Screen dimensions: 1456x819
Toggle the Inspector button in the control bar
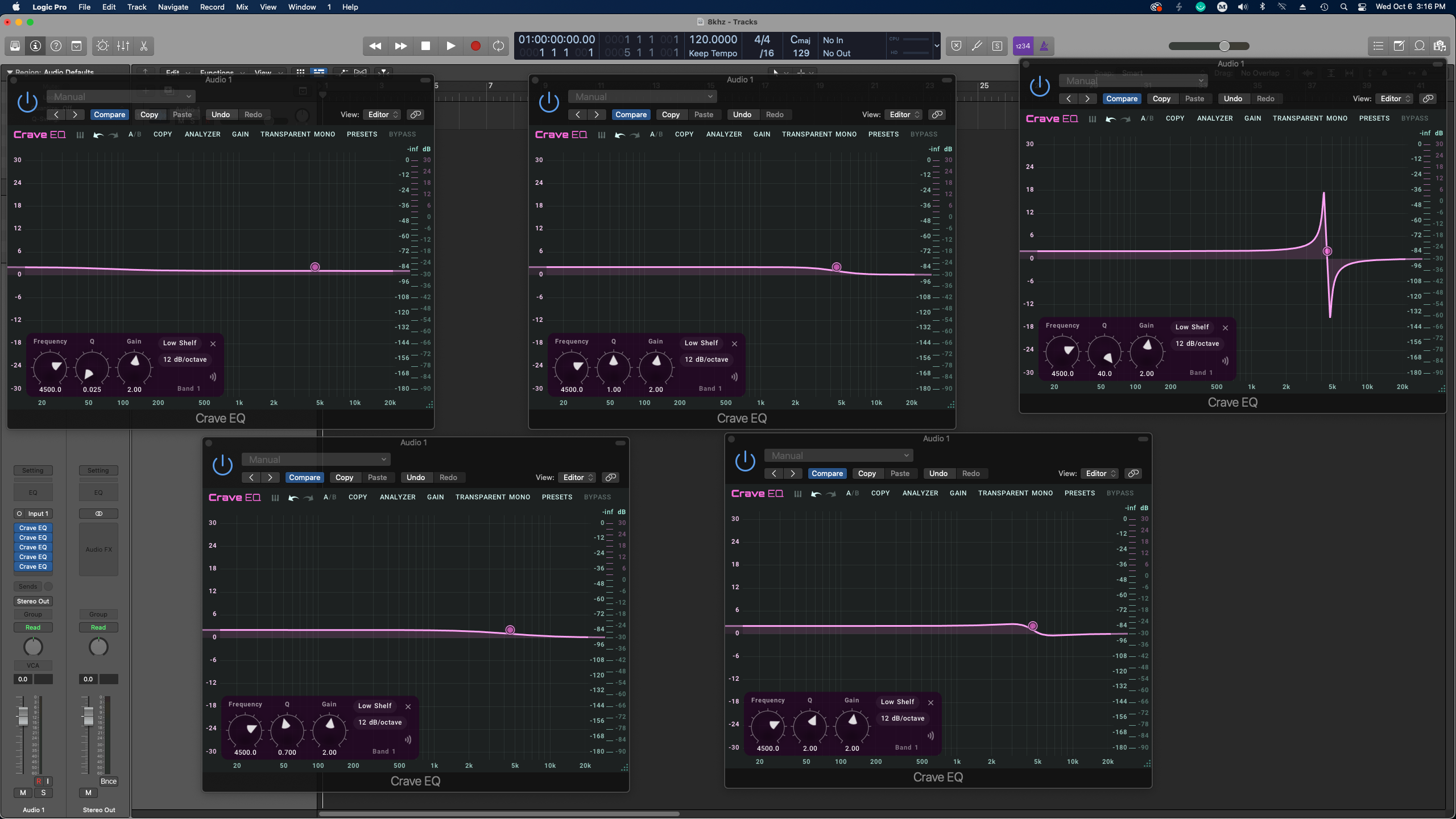36,46
